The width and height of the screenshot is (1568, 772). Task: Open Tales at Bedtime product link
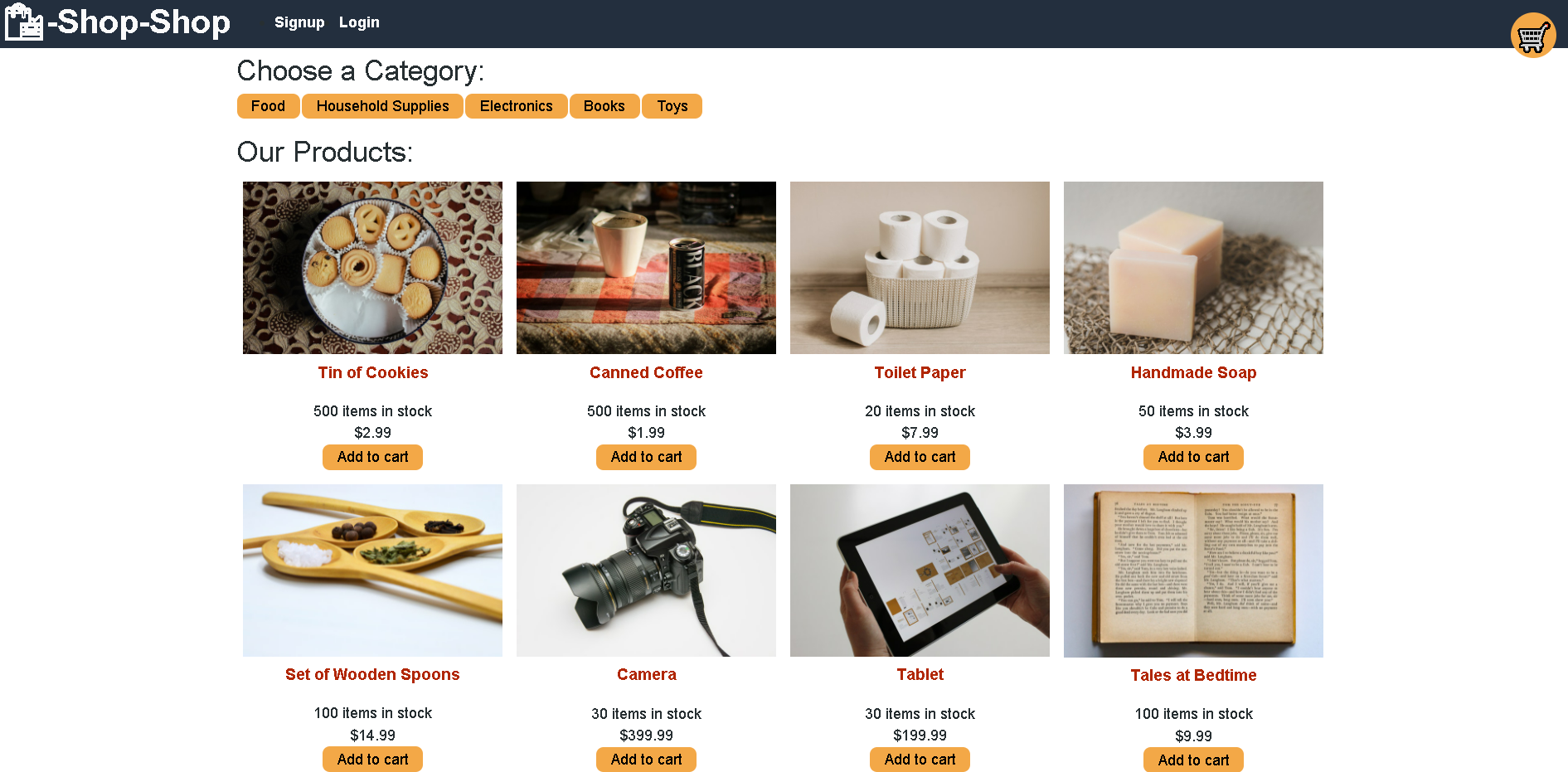click(x=1193, y=675)
